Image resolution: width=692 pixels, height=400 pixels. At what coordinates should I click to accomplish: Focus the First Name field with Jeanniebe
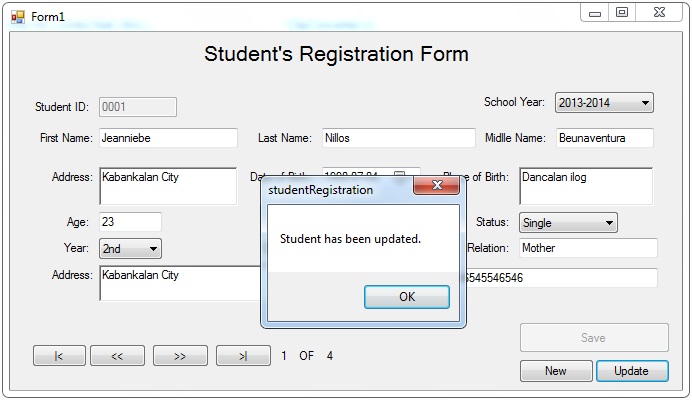168,138
